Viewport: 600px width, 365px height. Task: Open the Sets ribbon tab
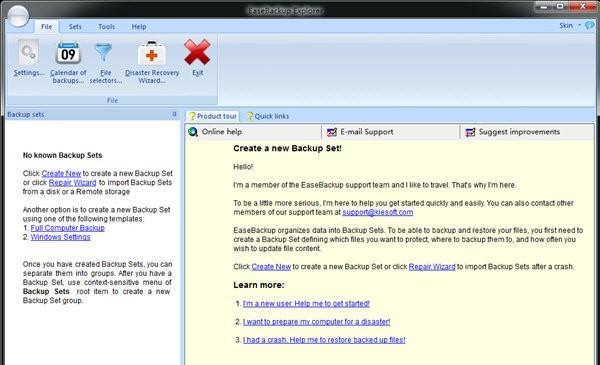[x=75, y=27]
